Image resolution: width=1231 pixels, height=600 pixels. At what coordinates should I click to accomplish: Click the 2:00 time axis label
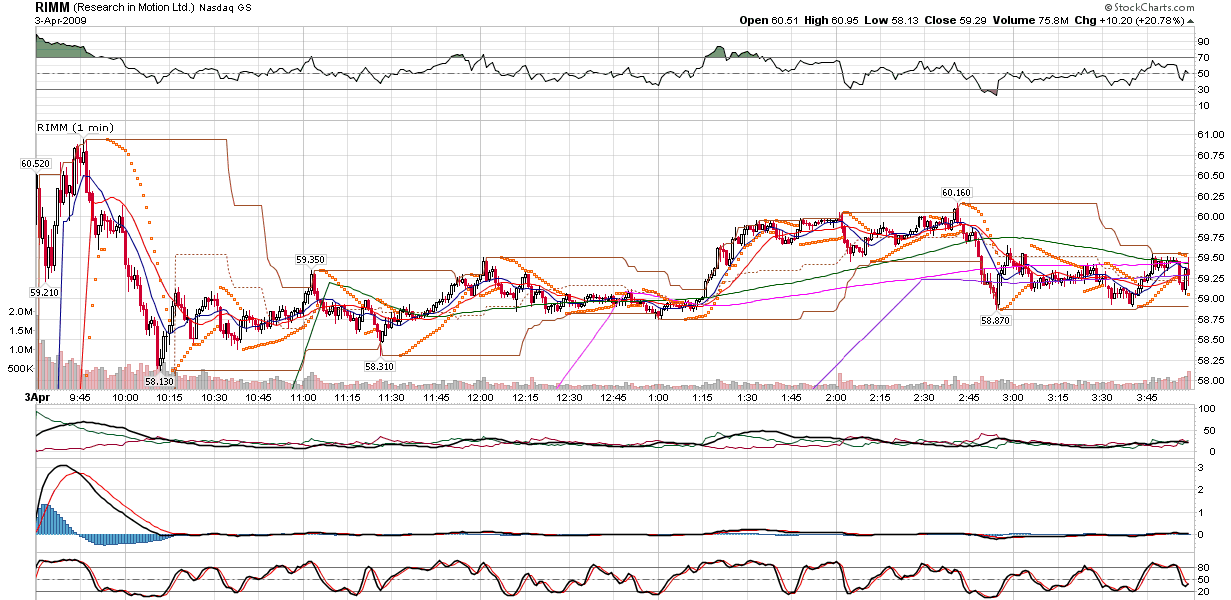pyautogui.click(x=836, y=397)
